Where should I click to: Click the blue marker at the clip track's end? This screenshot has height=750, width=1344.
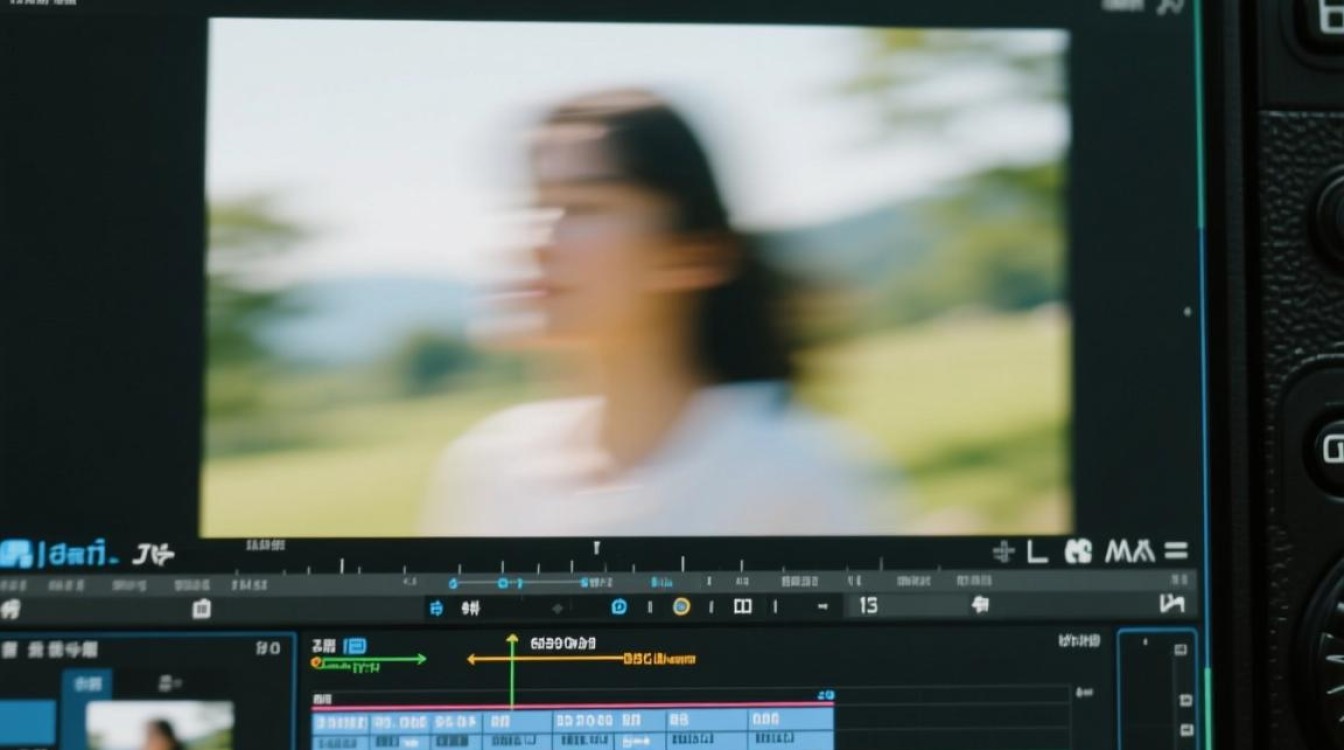(825, 695)
